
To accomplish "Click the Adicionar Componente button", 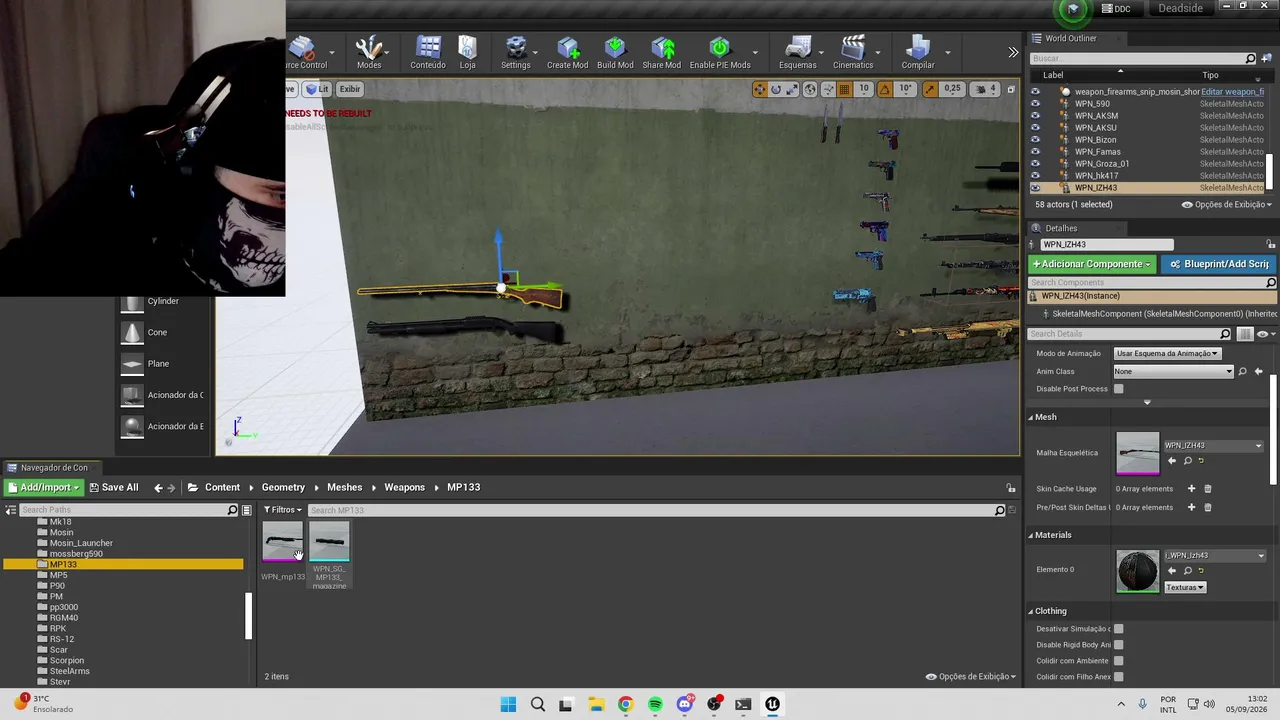I will tap(1092, 264).
